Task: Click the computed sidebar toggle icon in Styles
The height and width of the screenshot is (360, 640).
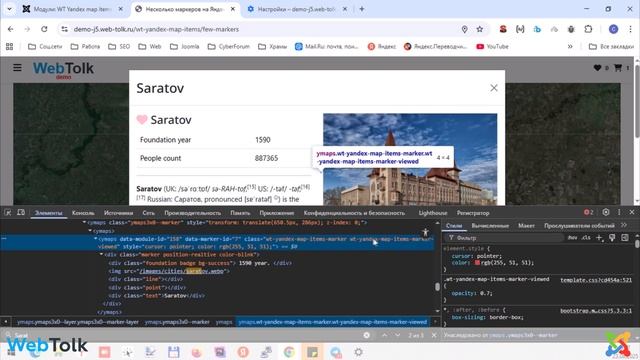Action: (625, 238)
